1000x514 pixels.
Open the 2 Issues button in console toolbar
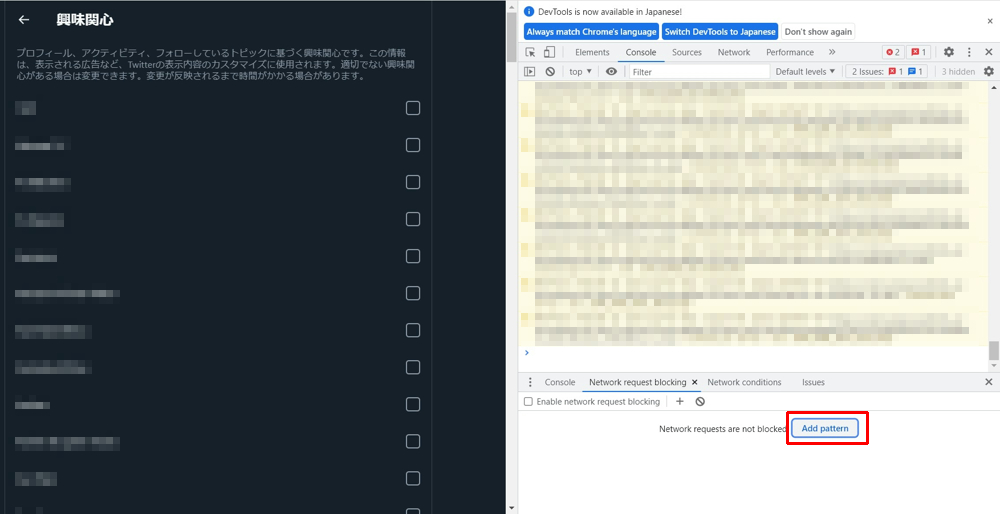coord(886,71)
